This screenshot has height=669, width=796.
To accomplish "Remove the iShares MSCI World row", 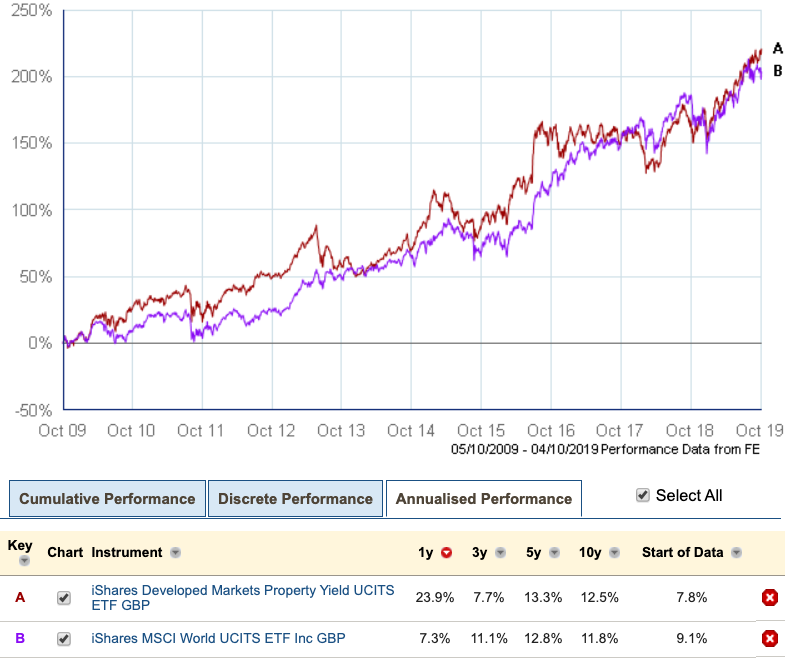I will coord(769,638).
